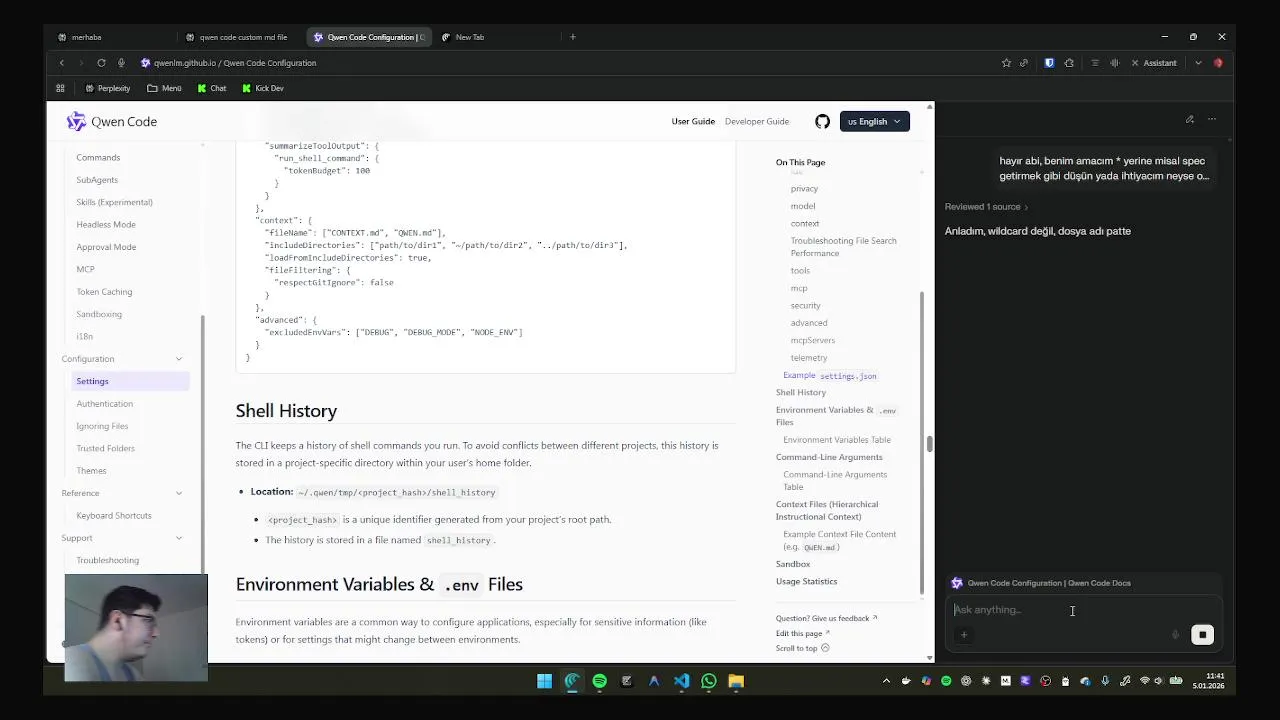
Task: Click the microphone icon beside the address bar
Action: pyautogui.click(x=121, y=63)
